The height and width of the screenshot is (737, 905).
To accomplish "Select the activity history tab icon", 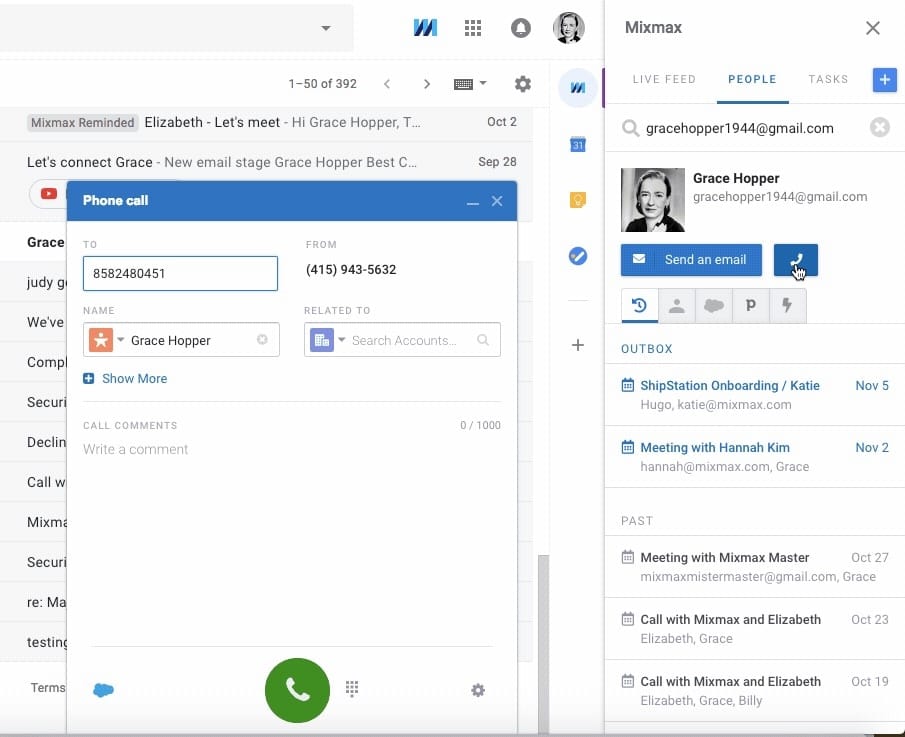I will 640,305.
